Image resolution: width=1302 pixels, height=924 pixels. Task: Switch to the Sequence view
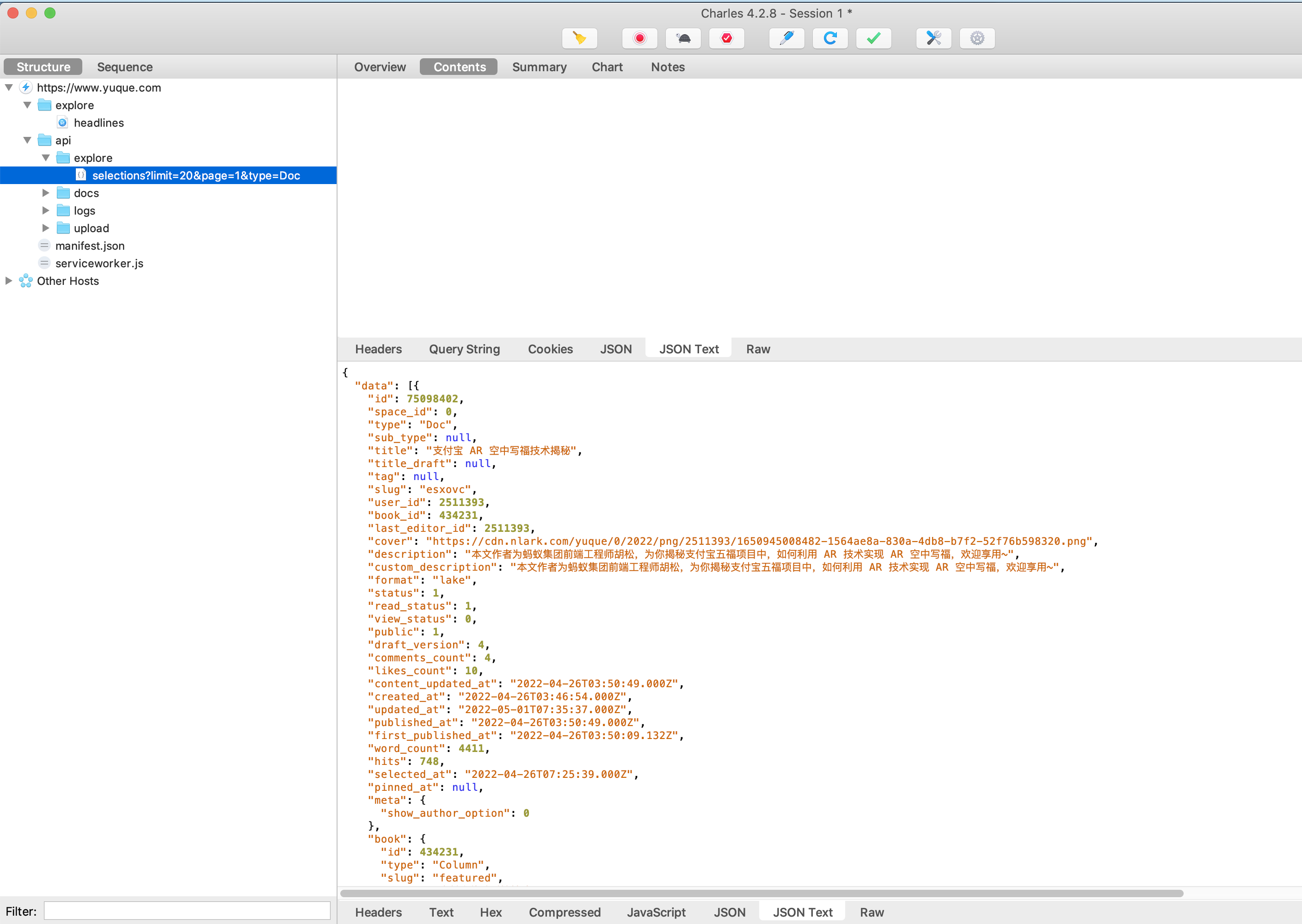[124, 67]
